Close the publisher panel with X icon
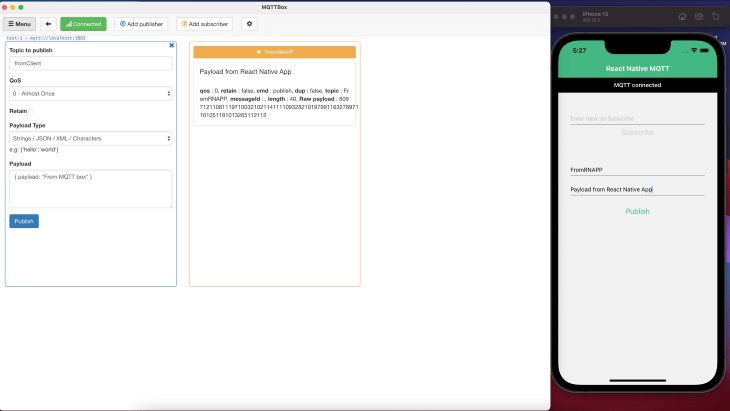This screenshot has width=730, height=411. 171,45
